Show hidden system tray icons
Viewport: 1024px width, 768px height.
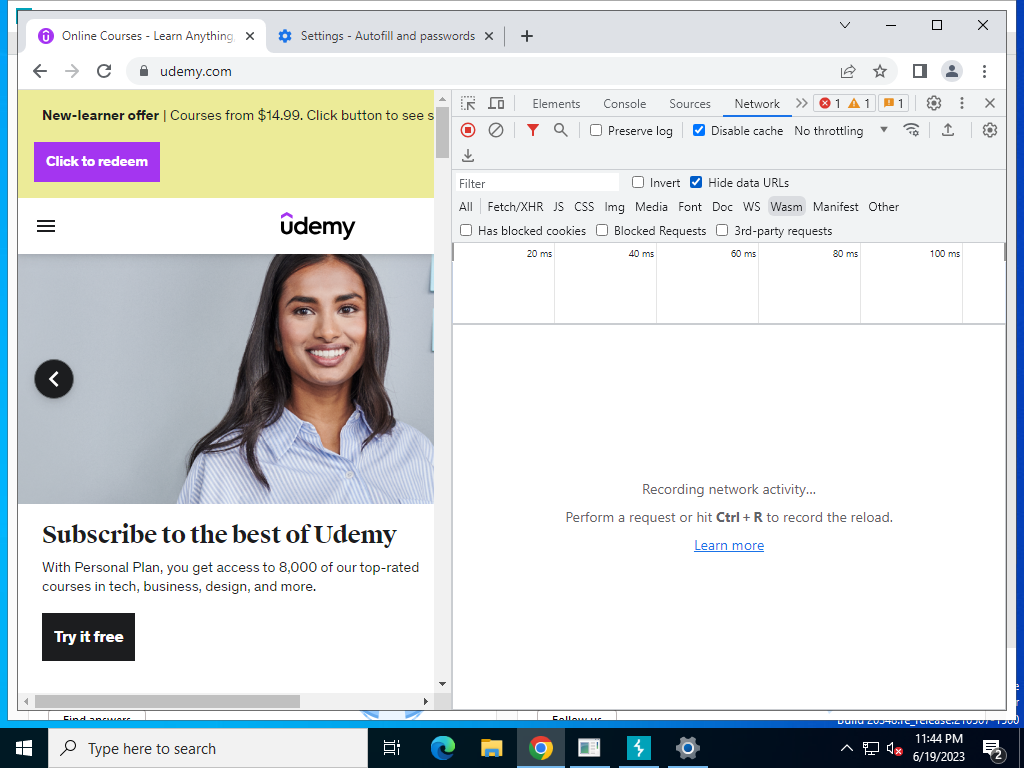tap(846, 748)
